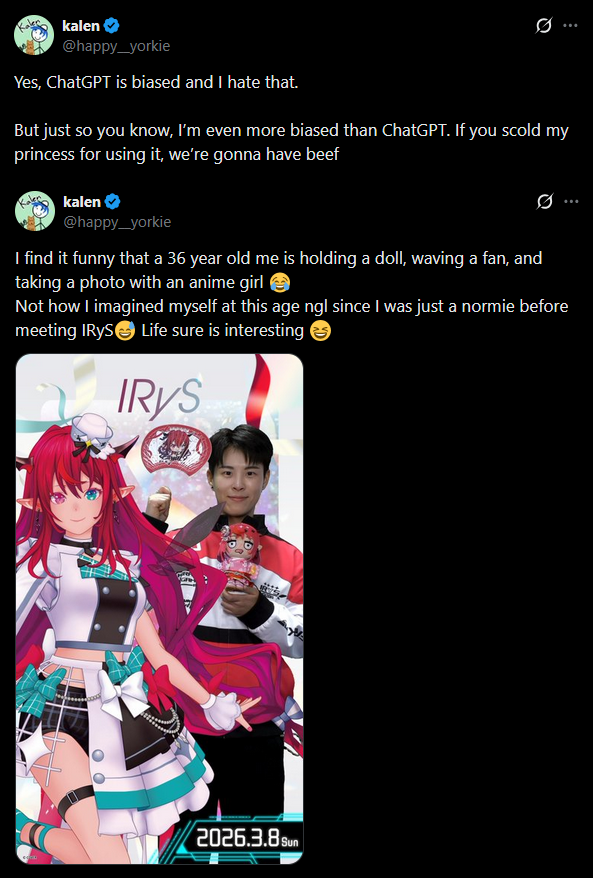Image resolution: width=593 pixels, height=878 pixels.
Task: Click the 2026.3.8 date stamp in photo
Action: (x=248, y=838)
